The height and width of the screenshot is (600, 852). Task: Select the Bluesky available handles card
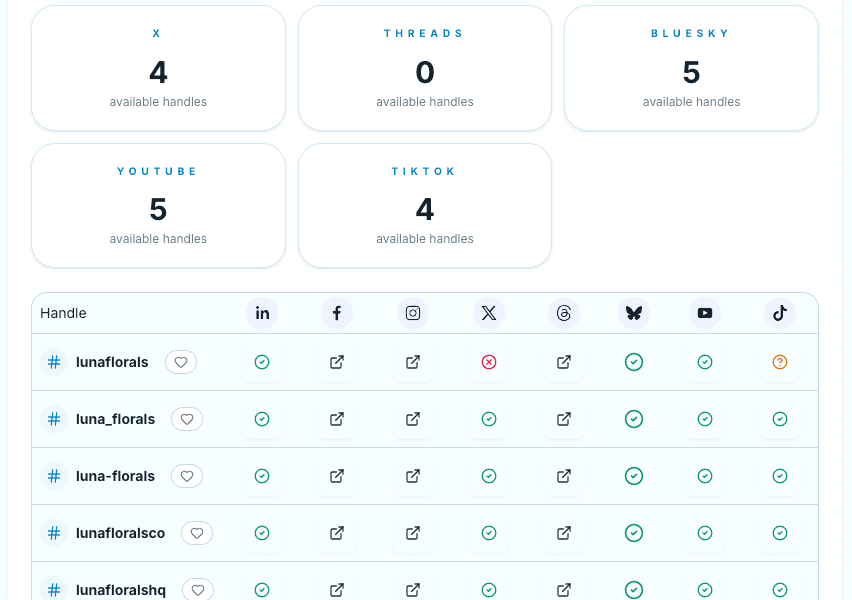coord(691,68)
